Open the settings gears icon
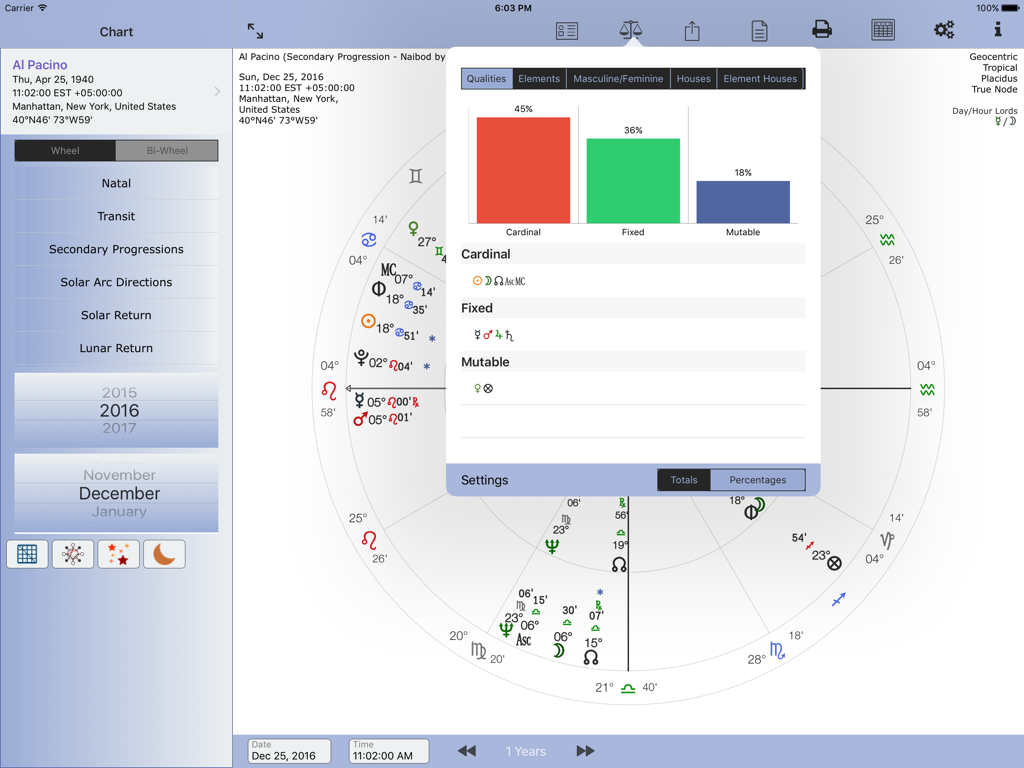 pyautogui.click(x=943, y=30)
